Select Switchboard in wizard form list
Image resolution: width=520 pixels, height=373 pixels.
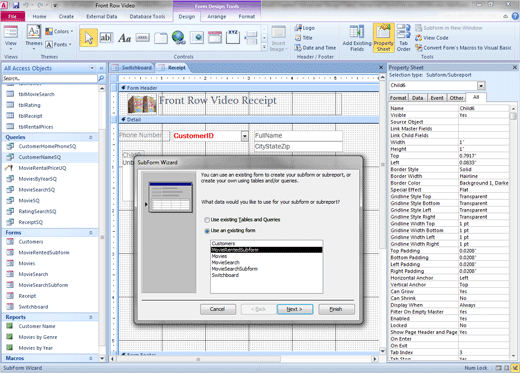click(266, 275)
